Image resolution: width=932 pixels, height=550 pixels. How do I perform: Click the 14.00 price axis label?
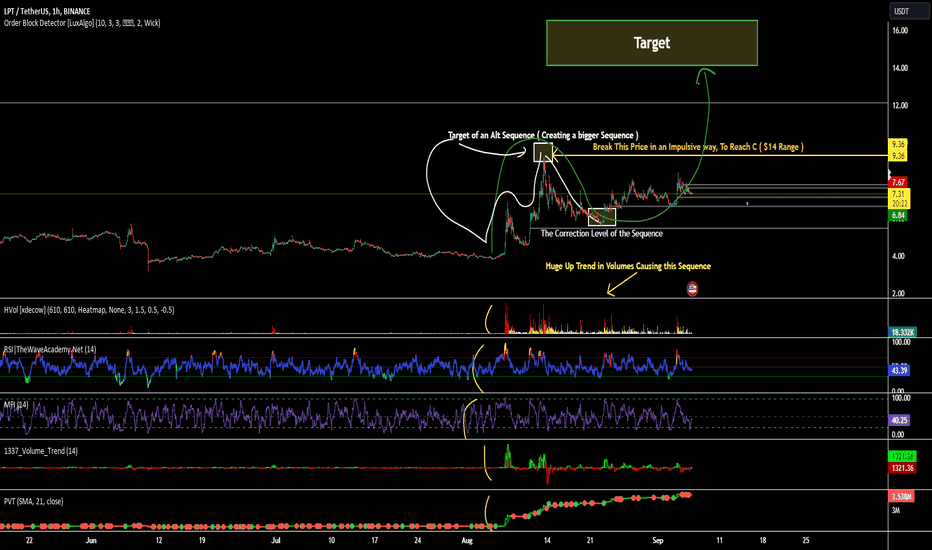click(900, 68)
